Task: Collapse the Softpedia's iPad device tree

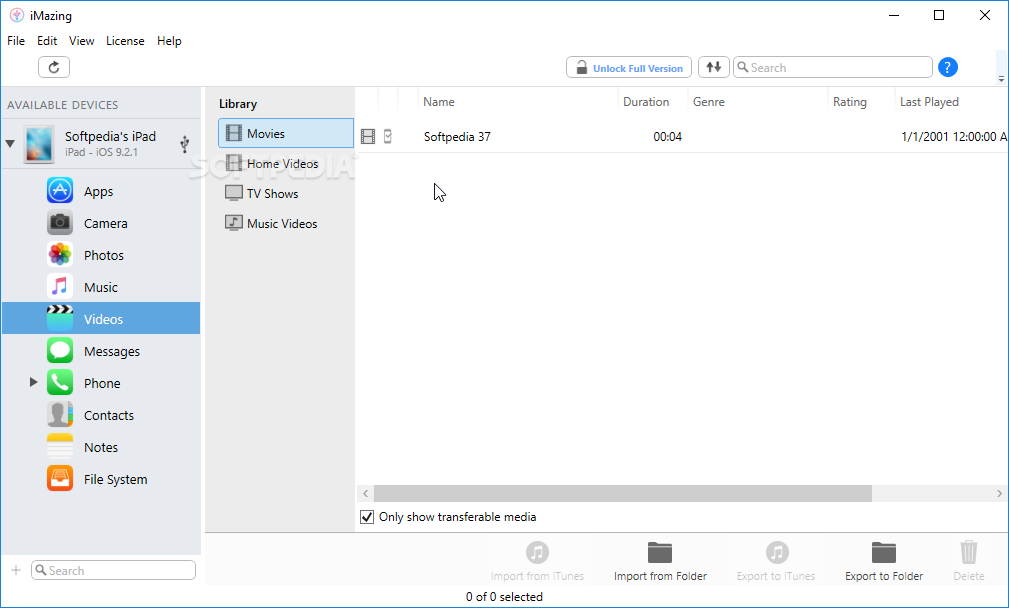Action: (10, 143)
